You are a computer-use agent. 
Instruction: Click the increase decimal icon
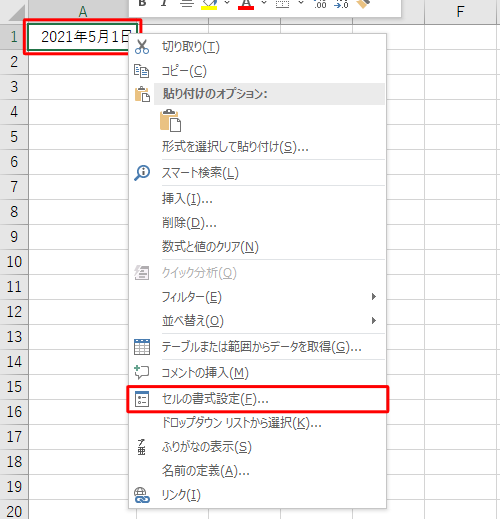320,4
